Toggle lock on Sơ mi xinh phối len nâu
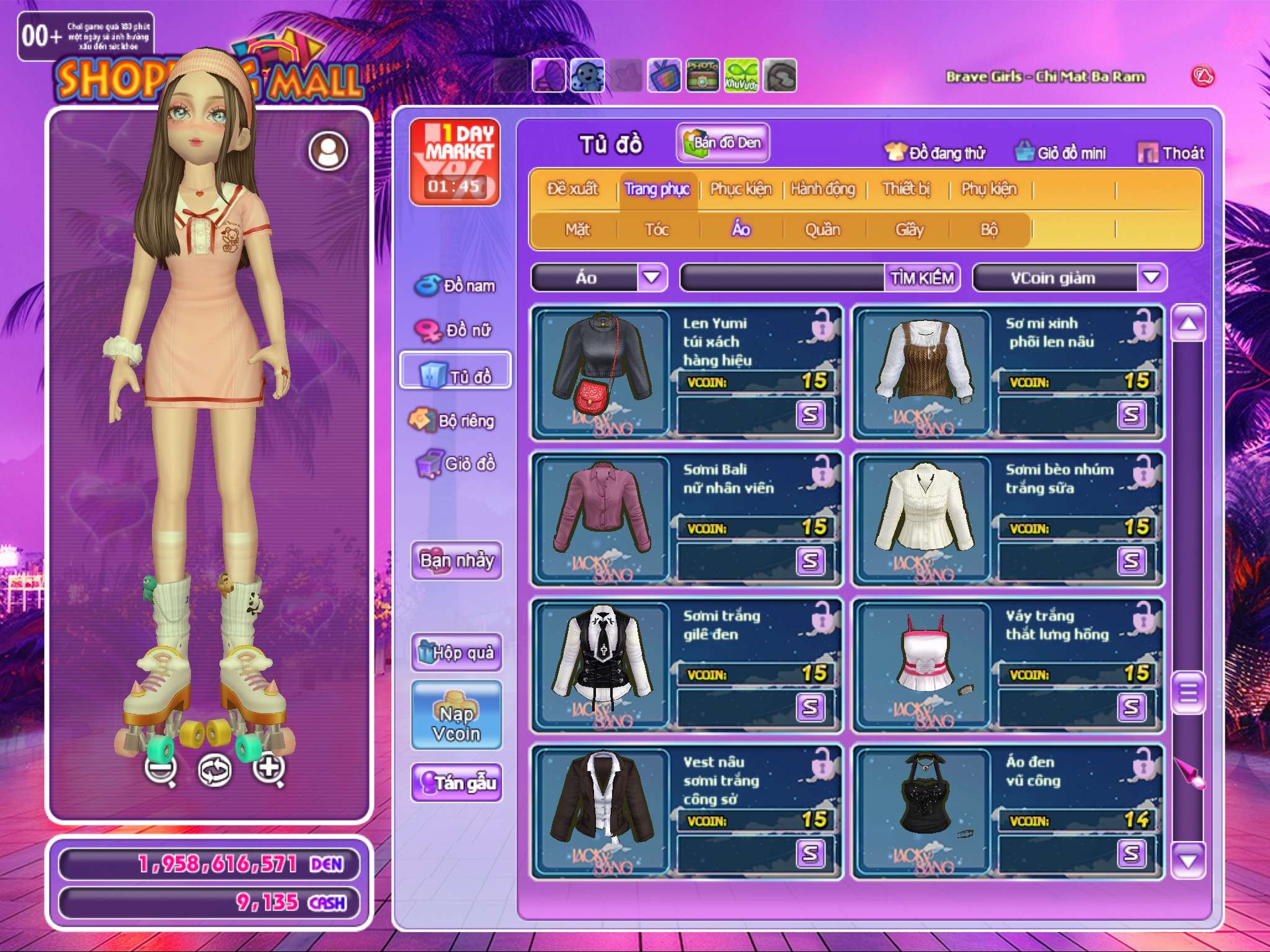Viewport: 1270px width, 952px height. 1145,325
